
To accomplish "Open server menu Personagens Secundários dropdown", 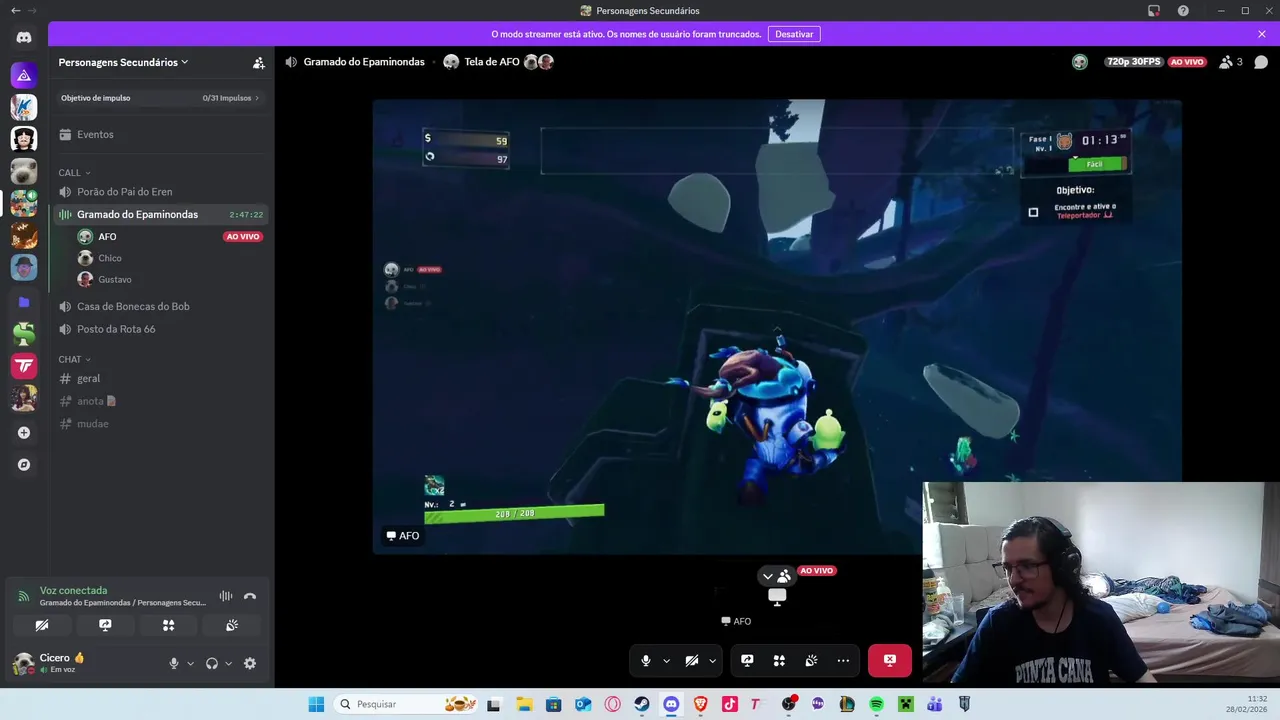I will pos(123,62).
